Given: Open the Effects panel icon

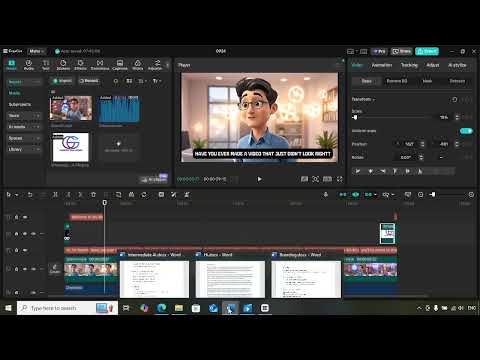Looking at the screenshot, I should (x=80, y=65).
